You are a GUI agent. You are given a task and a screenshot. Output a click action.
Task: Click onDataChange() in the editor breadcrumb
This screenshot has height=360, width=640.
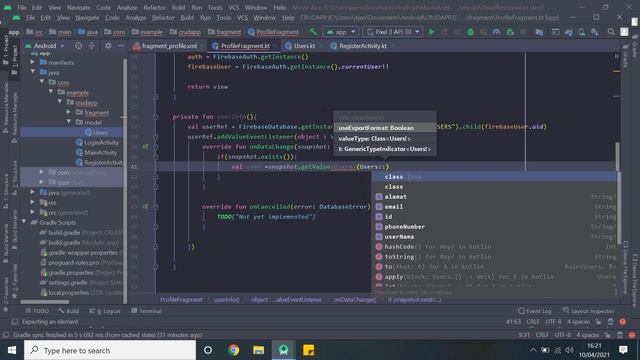pos(355,300)
